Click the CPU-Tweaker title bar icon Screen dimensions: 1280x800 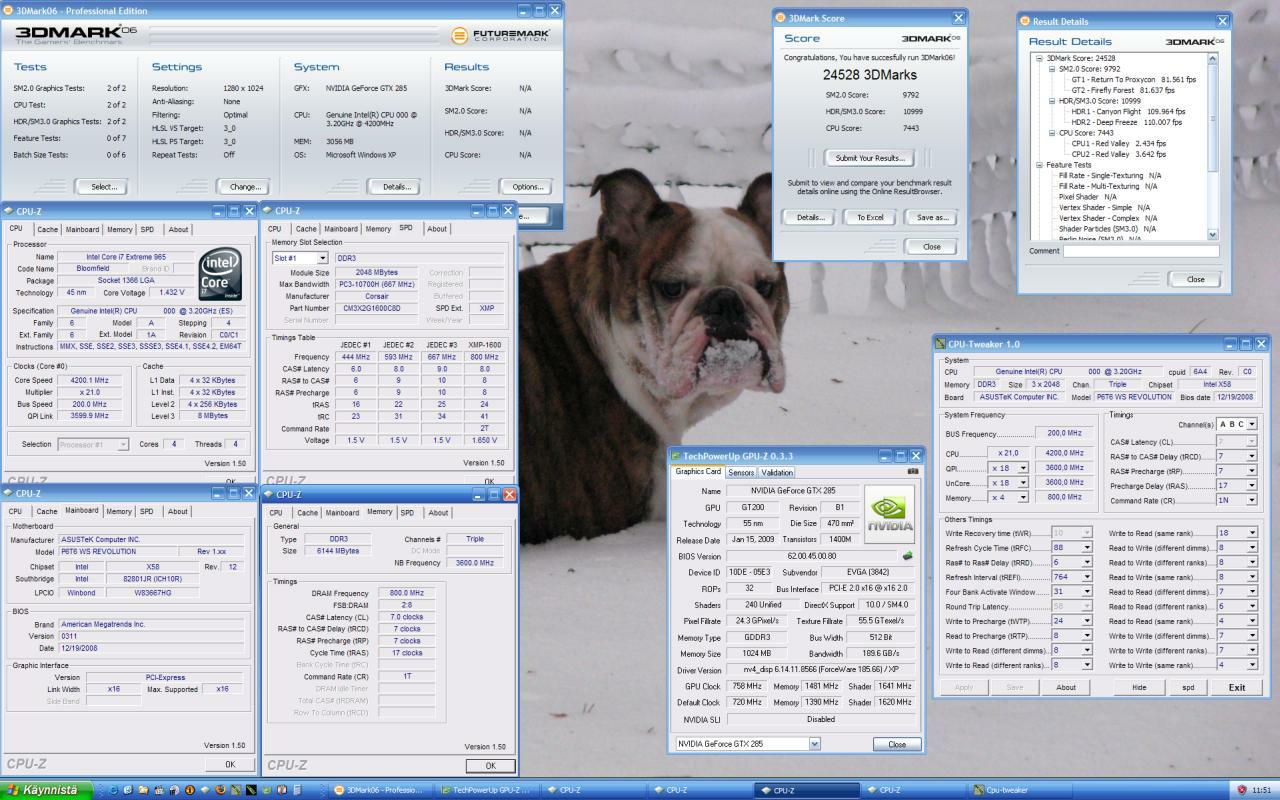coord(941,344)
